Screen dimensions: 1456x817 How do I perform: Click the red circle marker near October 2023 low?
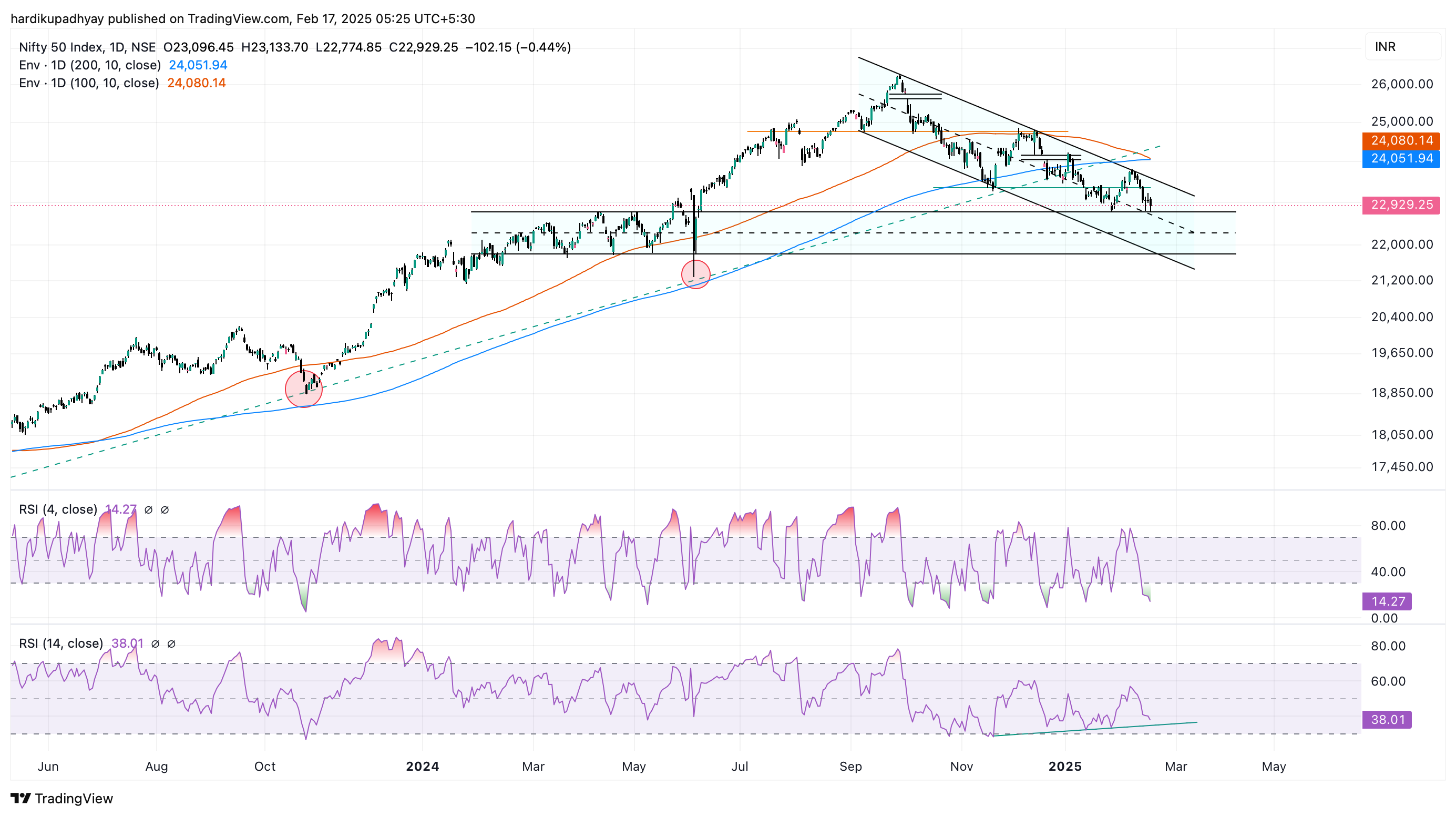(x=303, y=389)
